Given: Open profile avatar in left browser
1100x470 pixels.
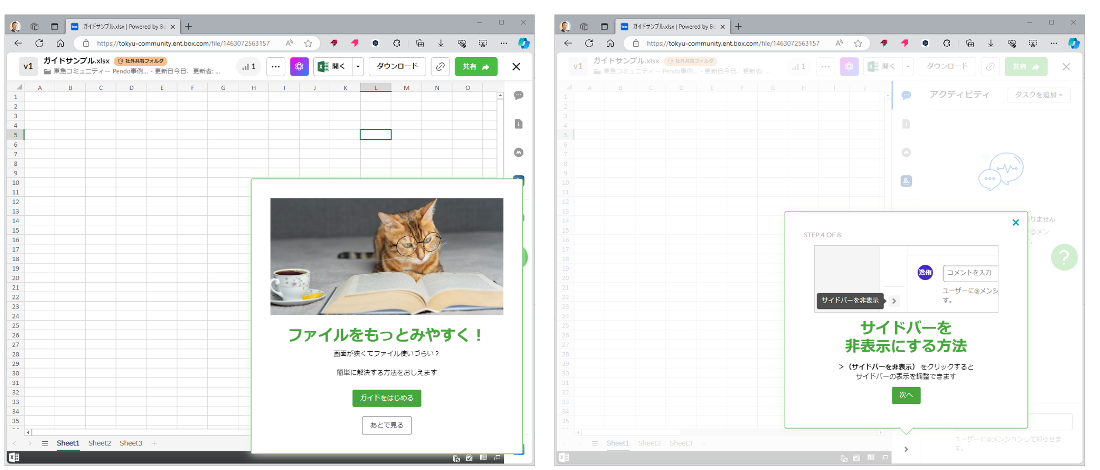Looking at the screenshot, I should coord(15,26).
